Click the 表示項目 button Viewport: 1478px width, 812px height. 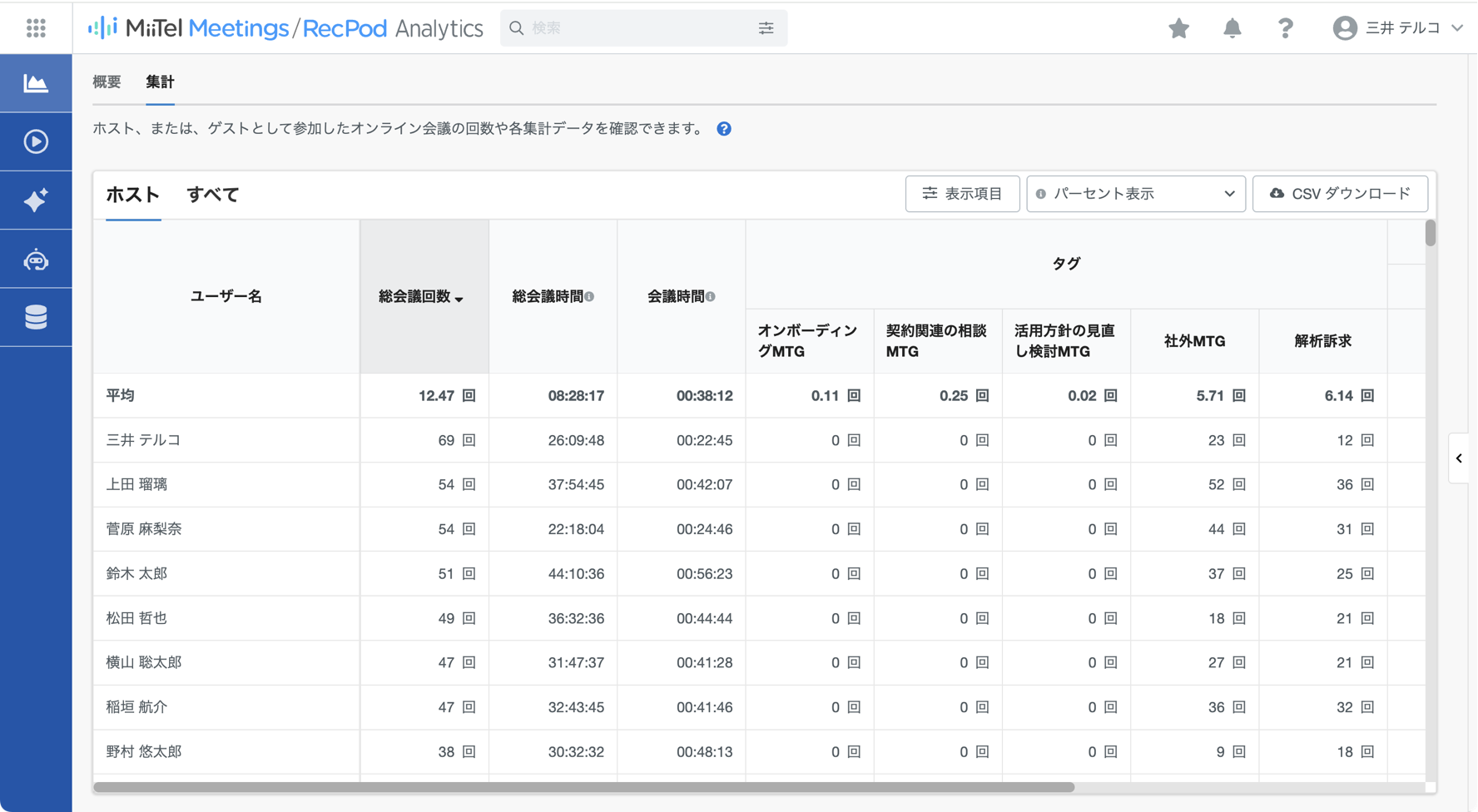[962, 194]
